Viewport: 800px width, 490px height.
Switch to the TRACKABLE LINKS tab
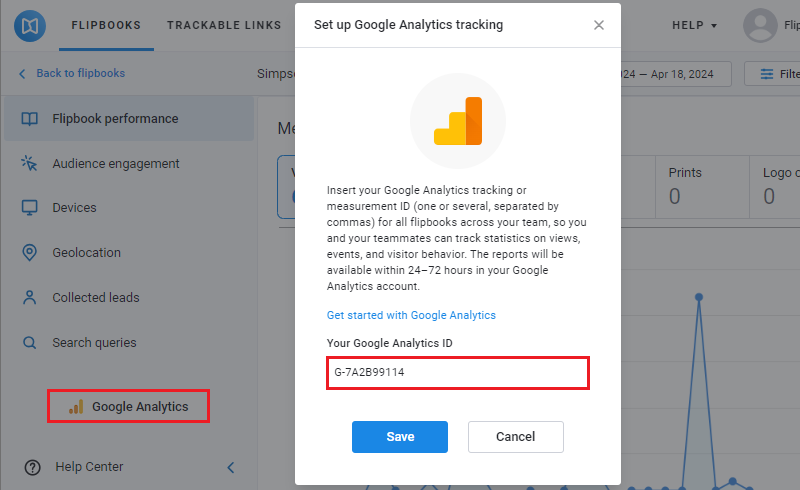[x=224, y=26]
